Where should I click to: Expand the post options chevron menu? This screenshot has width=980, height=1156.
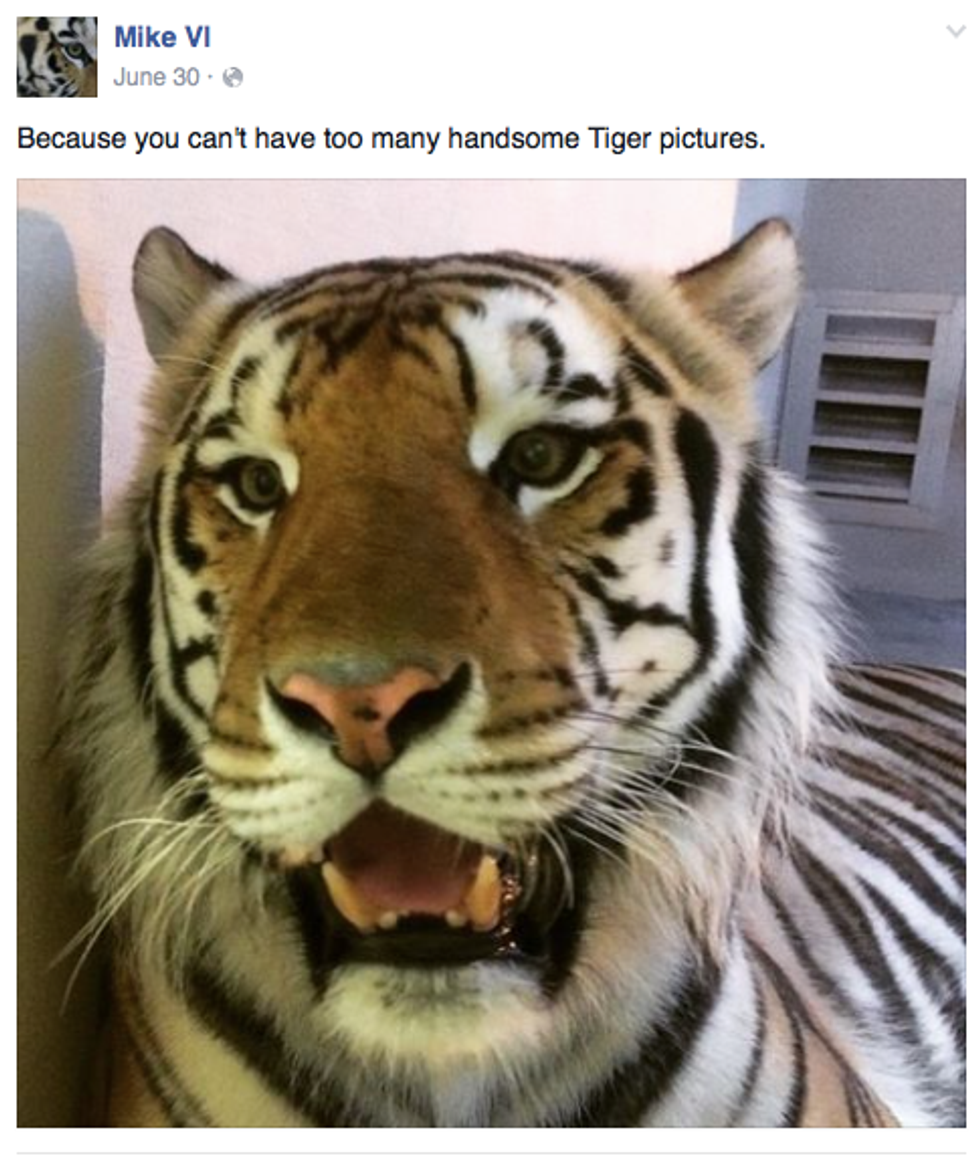(955, 32)
